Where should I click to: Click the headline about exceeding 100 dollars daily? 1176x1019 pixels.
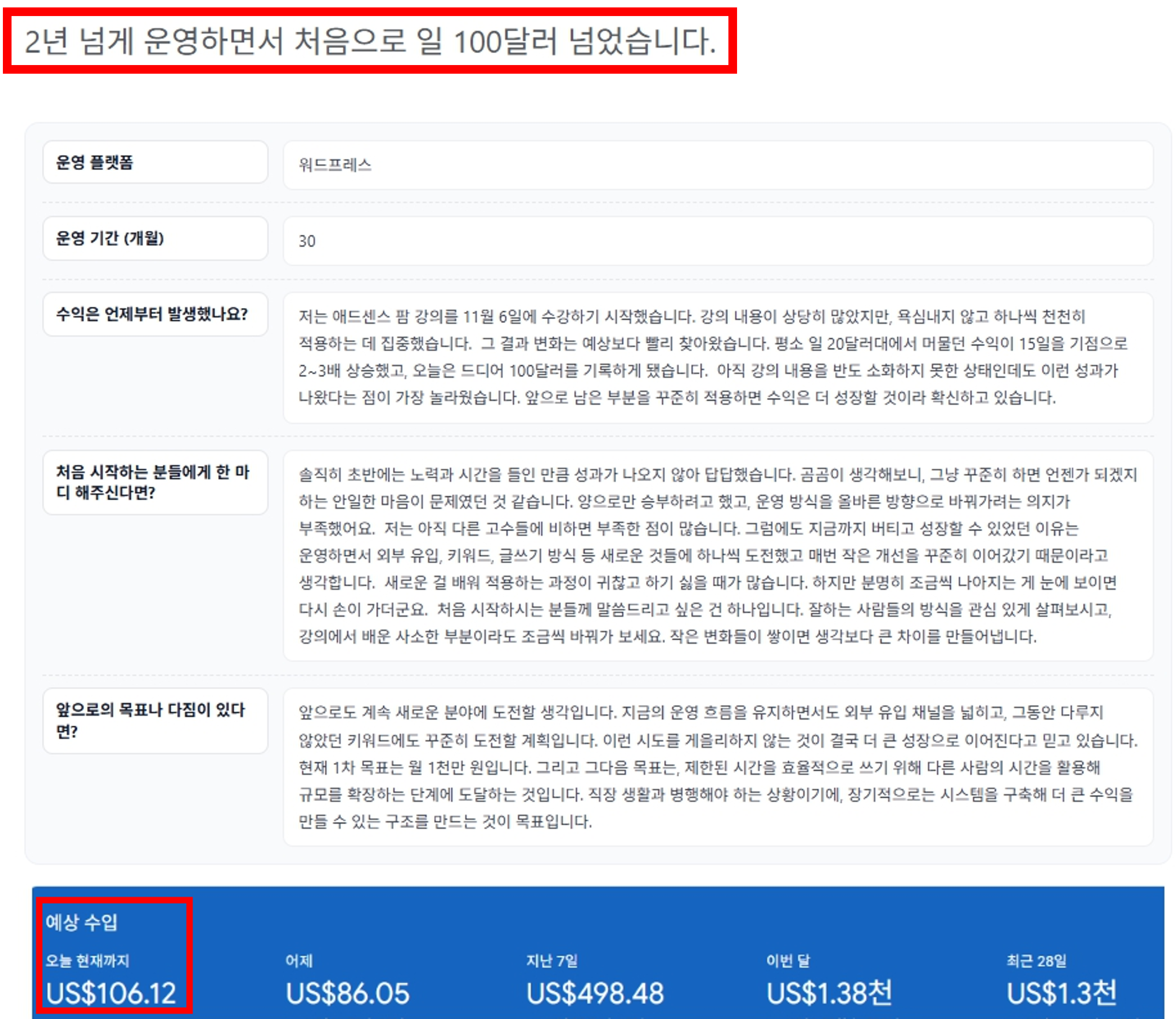370,41
